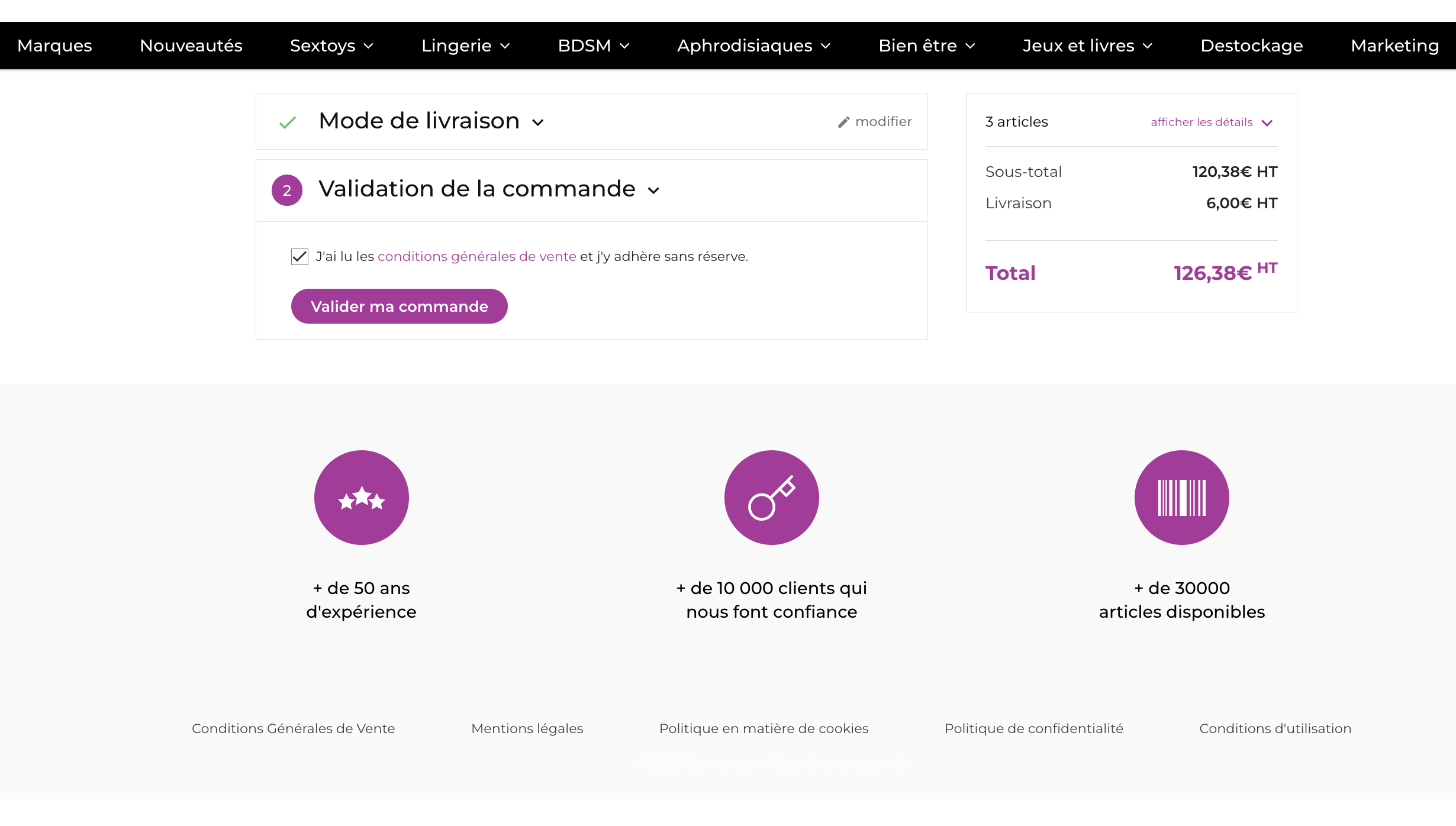Go to Destockage in the navigation bar
Viewport: 1456px width, 826px height.
[x=1251, y=46]
